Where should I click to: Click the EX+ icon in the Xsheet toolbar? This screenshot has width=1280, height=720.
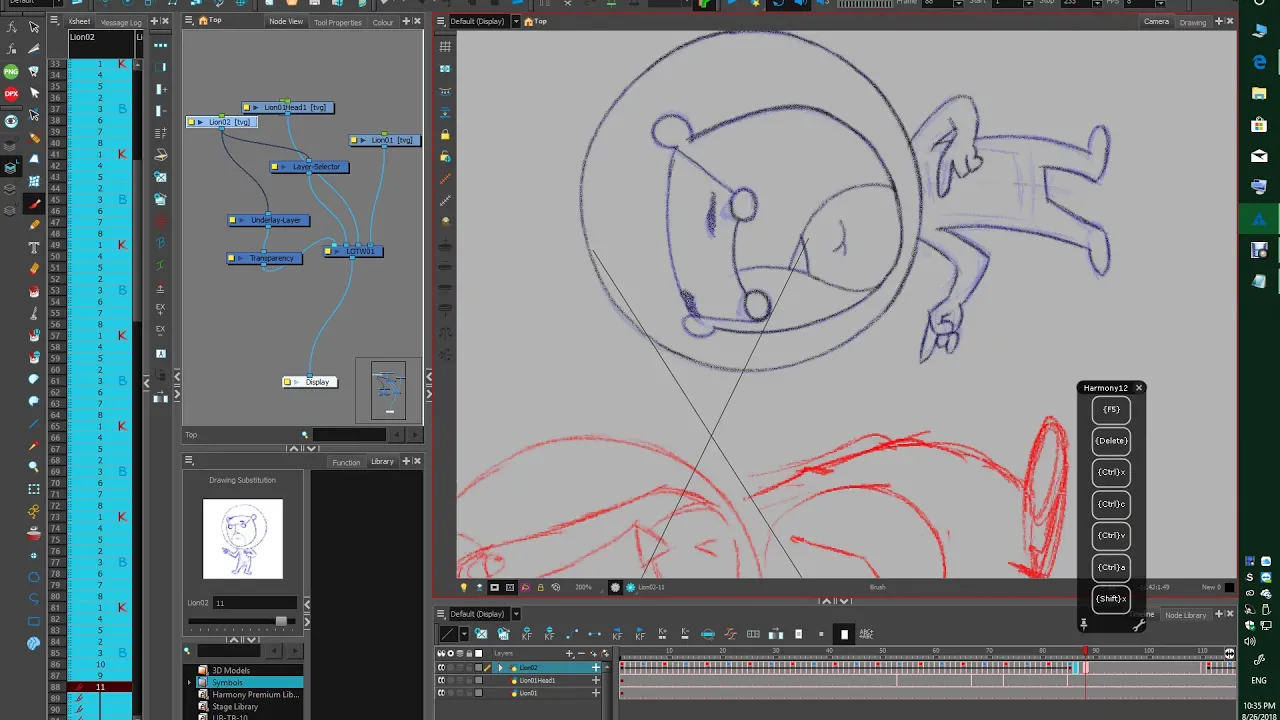[x=160, y=309]
